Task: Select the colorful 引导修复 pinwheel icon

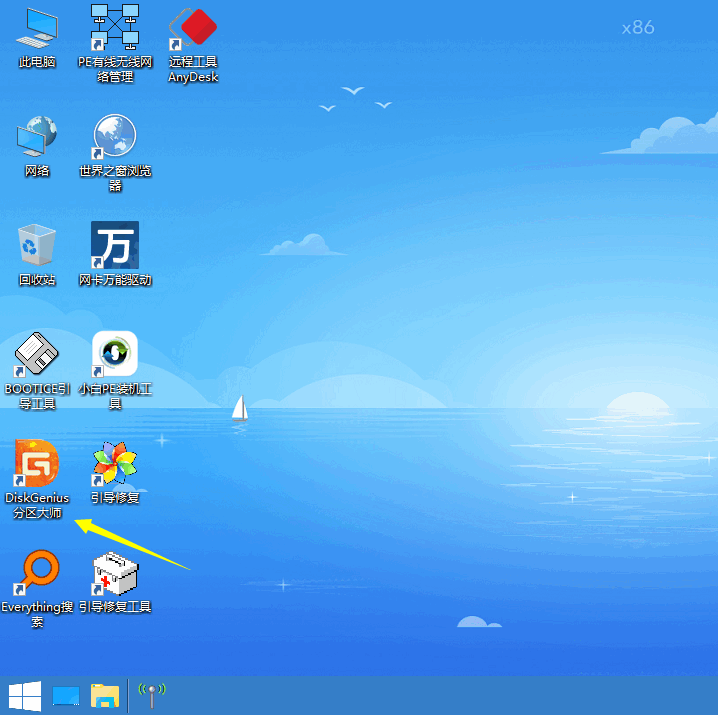Action: (x=115, y=463)
